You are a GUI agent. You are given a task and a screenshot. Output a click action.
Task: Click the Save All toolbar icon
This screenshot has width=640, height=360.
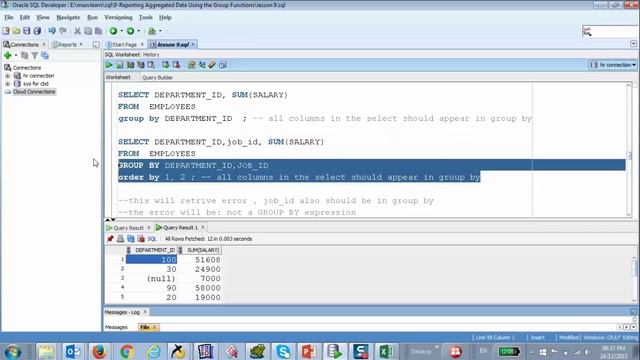(x=37, y=31)
